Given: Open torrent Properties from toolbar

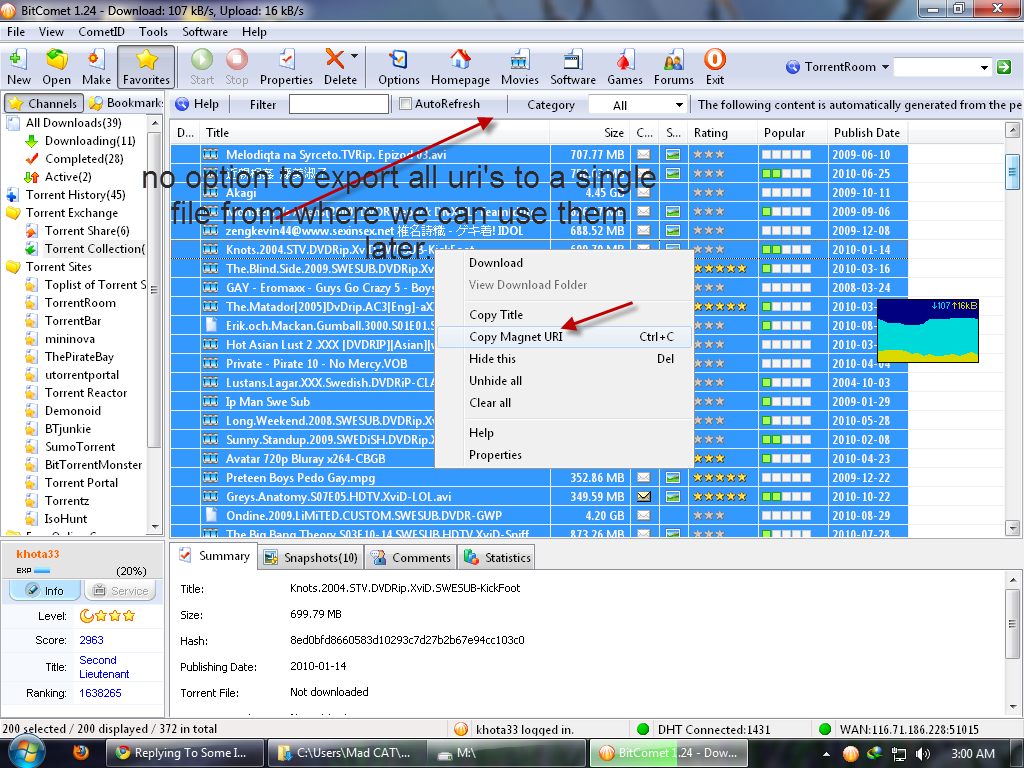Looking at the screenshot, I should coord(286,66).
